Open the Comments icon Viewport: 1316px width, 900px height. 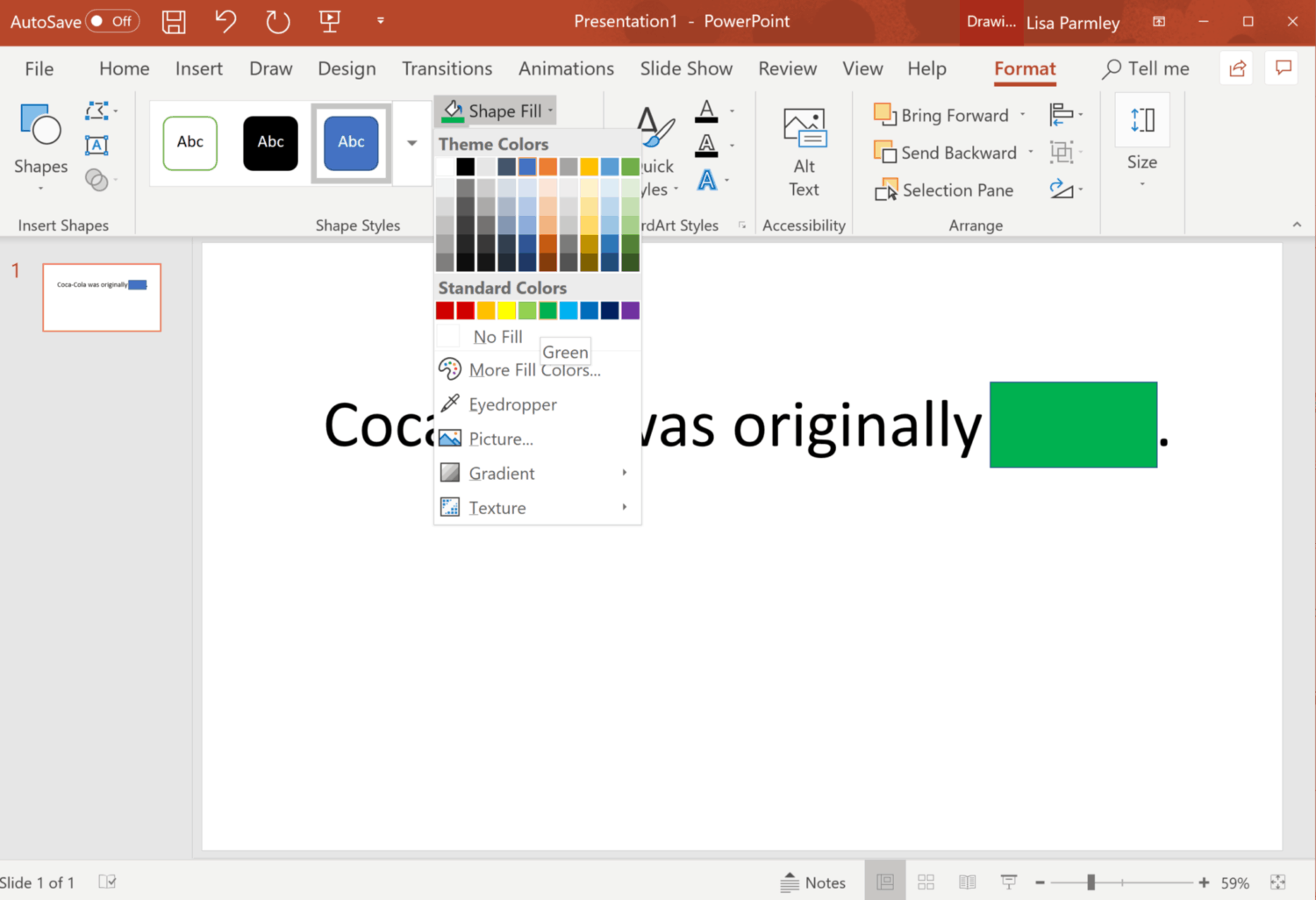click(1284, 68)
